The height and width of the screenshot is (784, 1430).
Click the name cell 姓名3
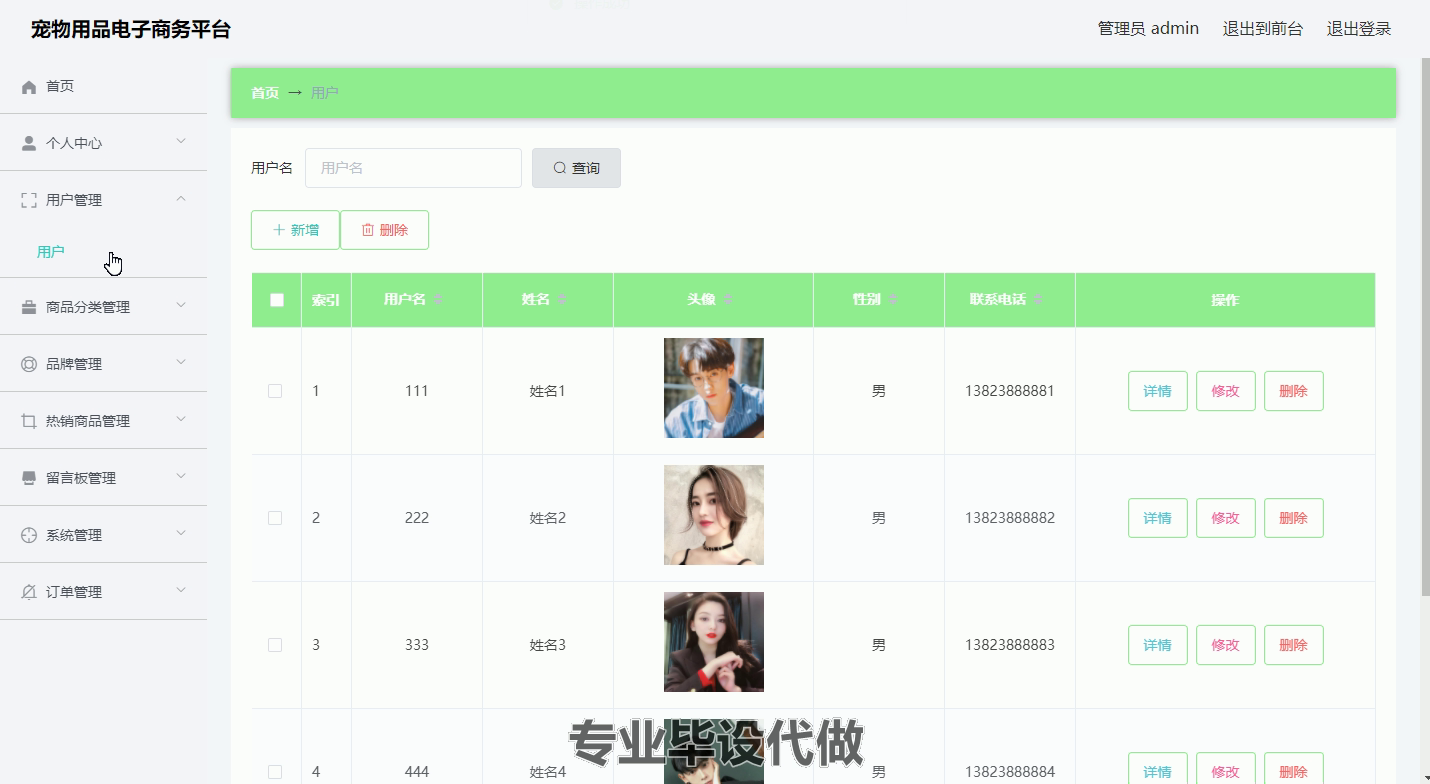[x=548, y=645]
